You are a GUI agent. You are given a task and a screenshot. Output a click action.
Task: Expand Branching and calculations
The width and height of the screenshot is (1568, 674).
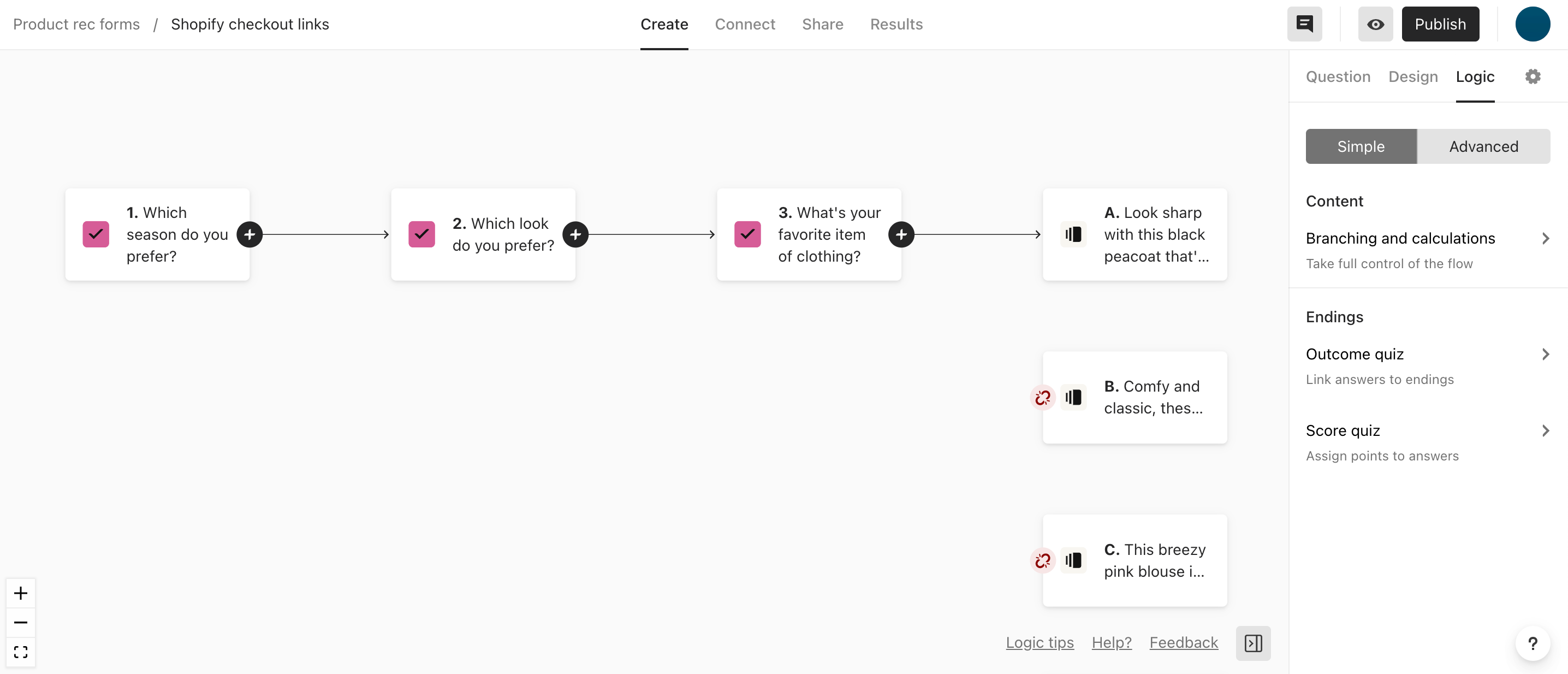pyautogui.click(x=1427, y=250)
